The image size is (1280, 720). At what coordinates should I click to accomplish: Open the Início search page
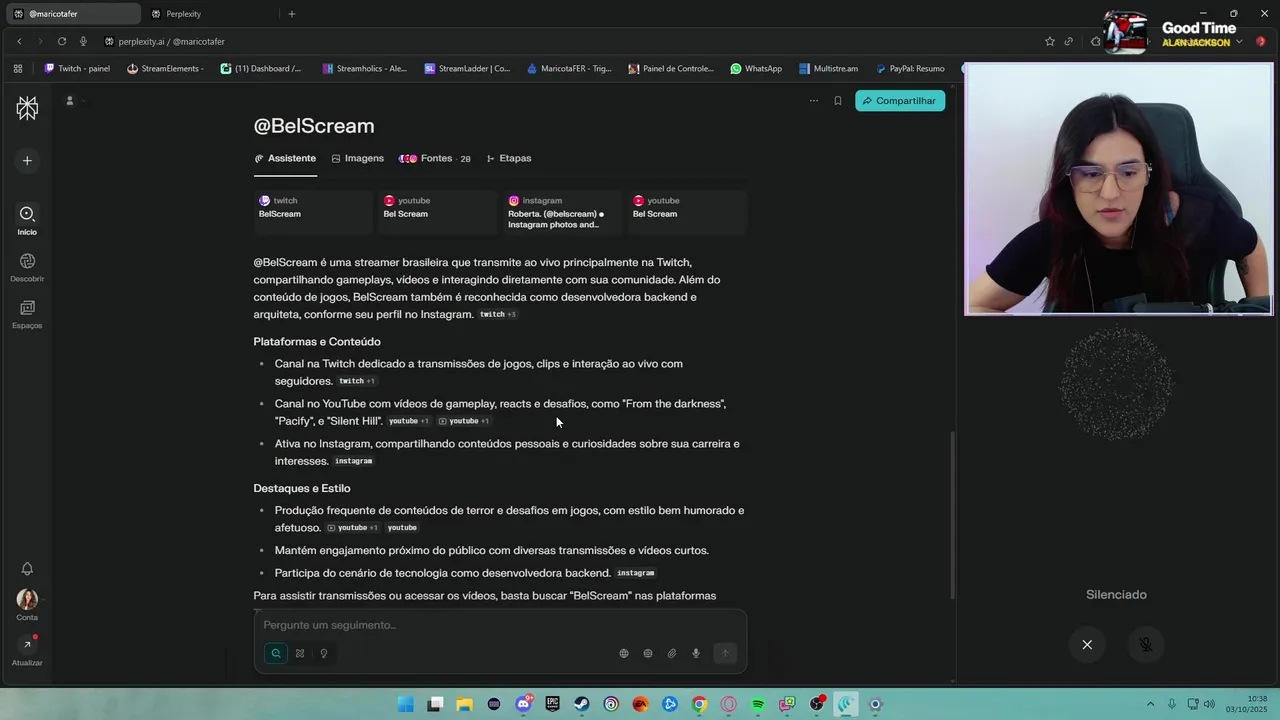[x=27, y=219]
